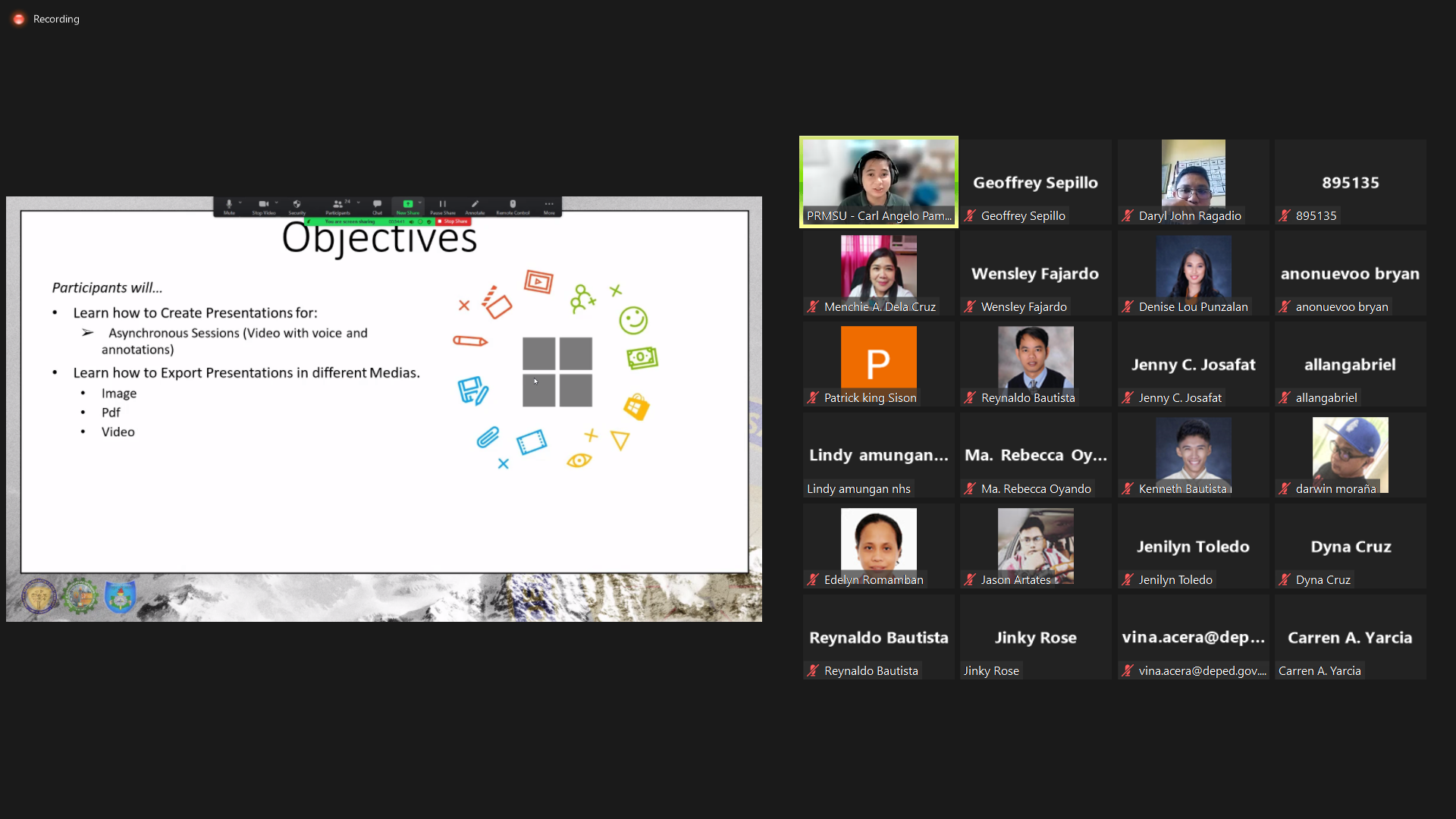Open the Chat bubble icon

pyautogui.click(x=377, y=204)
